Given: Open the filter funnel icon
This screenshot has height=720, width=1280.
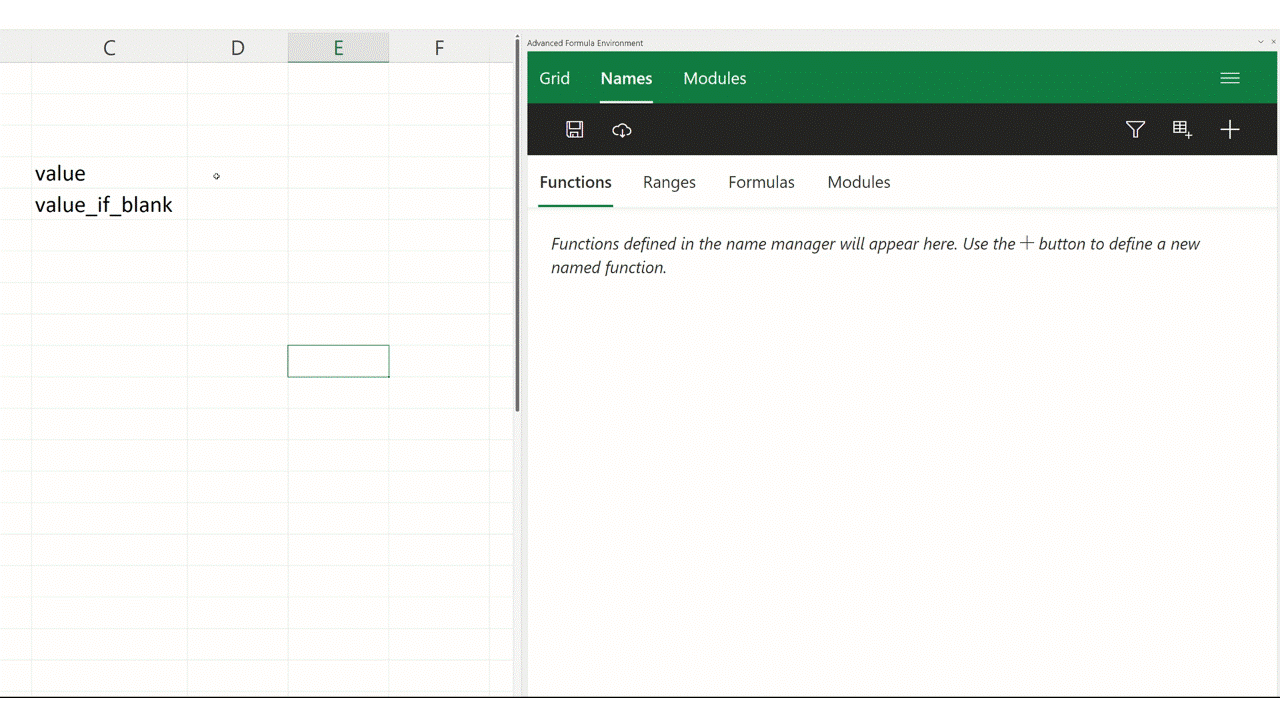Looking at the screenshot, I should tap(1135, 129).
